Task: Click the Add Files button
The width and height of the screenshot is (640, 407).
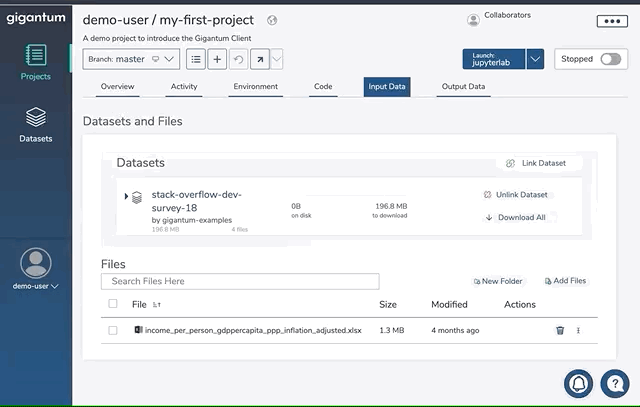Action: click(x=566, y=281)
